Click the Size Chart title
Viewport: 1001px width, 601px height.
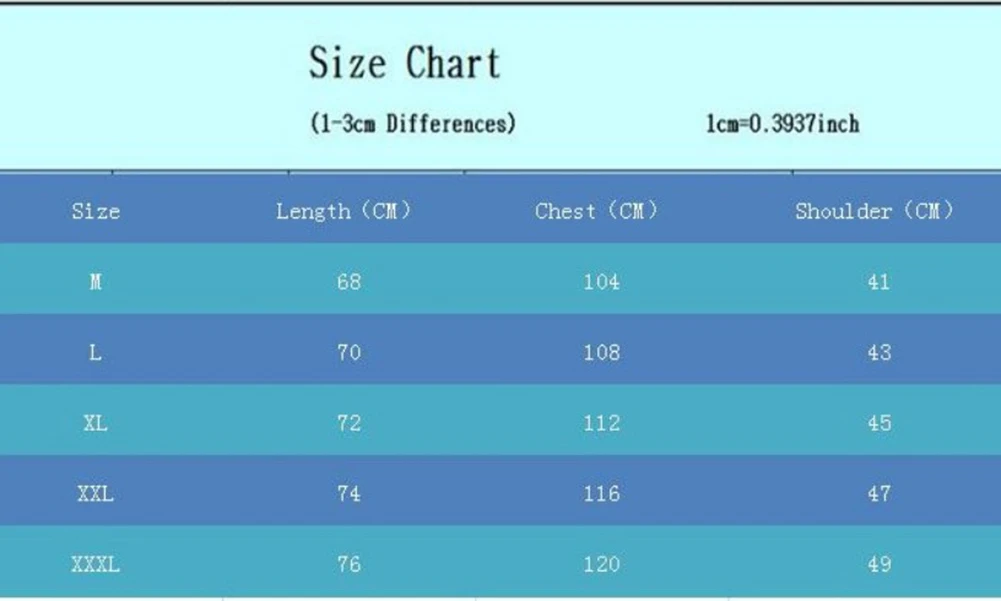404,63
